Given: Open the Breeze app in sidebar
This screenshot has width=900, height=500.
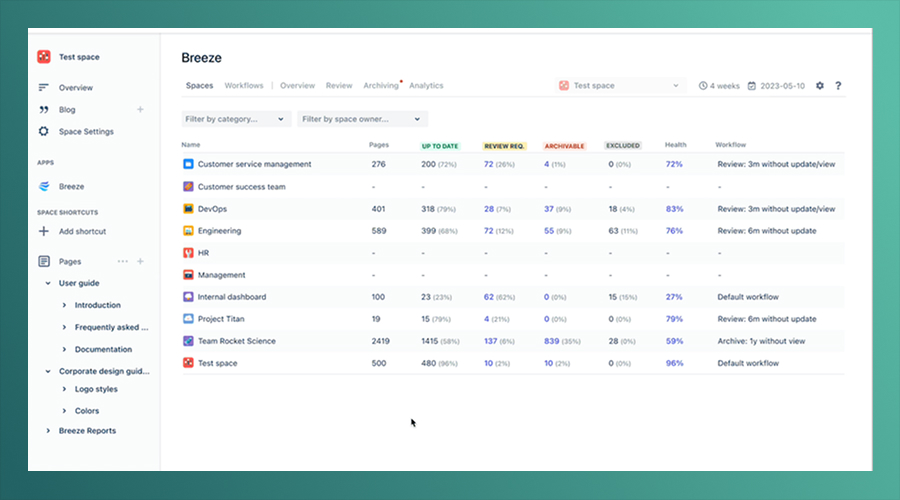Looking at the screenshot, I should coord(71,187).
